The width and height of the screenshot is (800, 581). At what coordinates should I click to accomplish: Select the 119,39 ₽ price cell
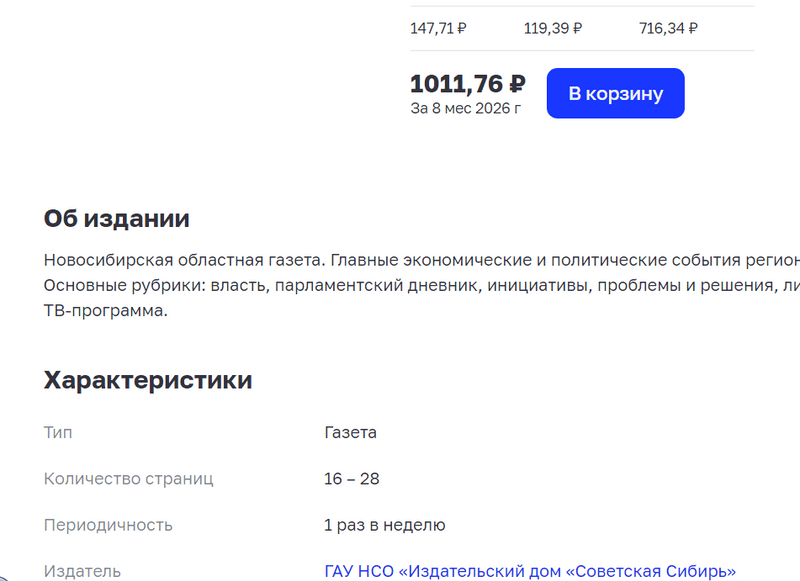pyautogui.click(x=552, y=28)
